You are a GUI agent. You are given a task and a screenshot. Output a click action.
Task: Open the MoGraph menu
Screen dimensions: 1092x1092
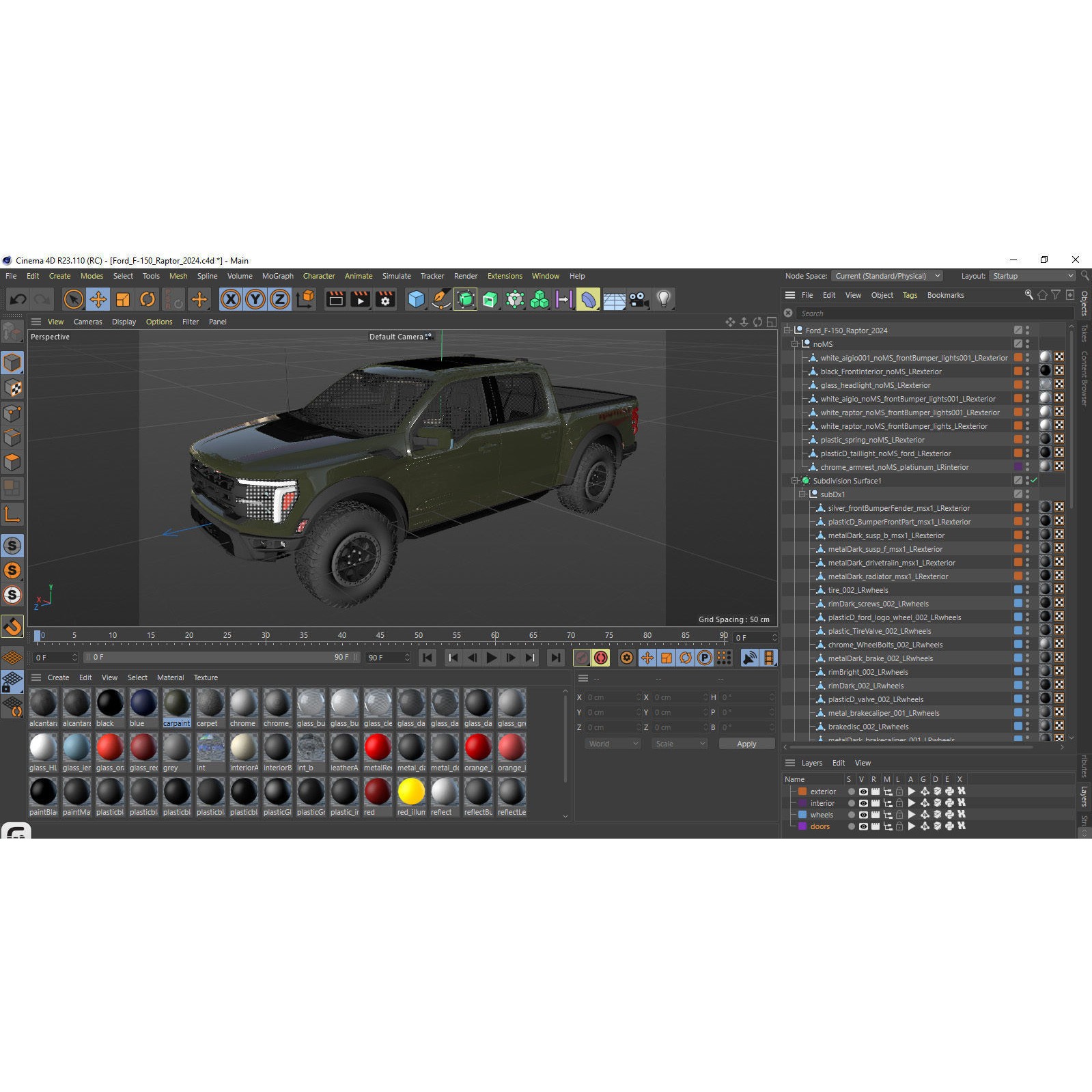(278, 276)
